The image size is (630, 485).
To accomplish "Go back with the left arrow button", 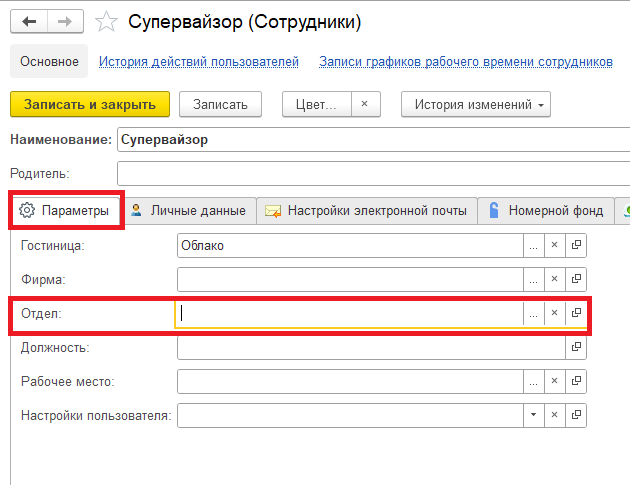I will pyautogui.click(x=29, y=21).
